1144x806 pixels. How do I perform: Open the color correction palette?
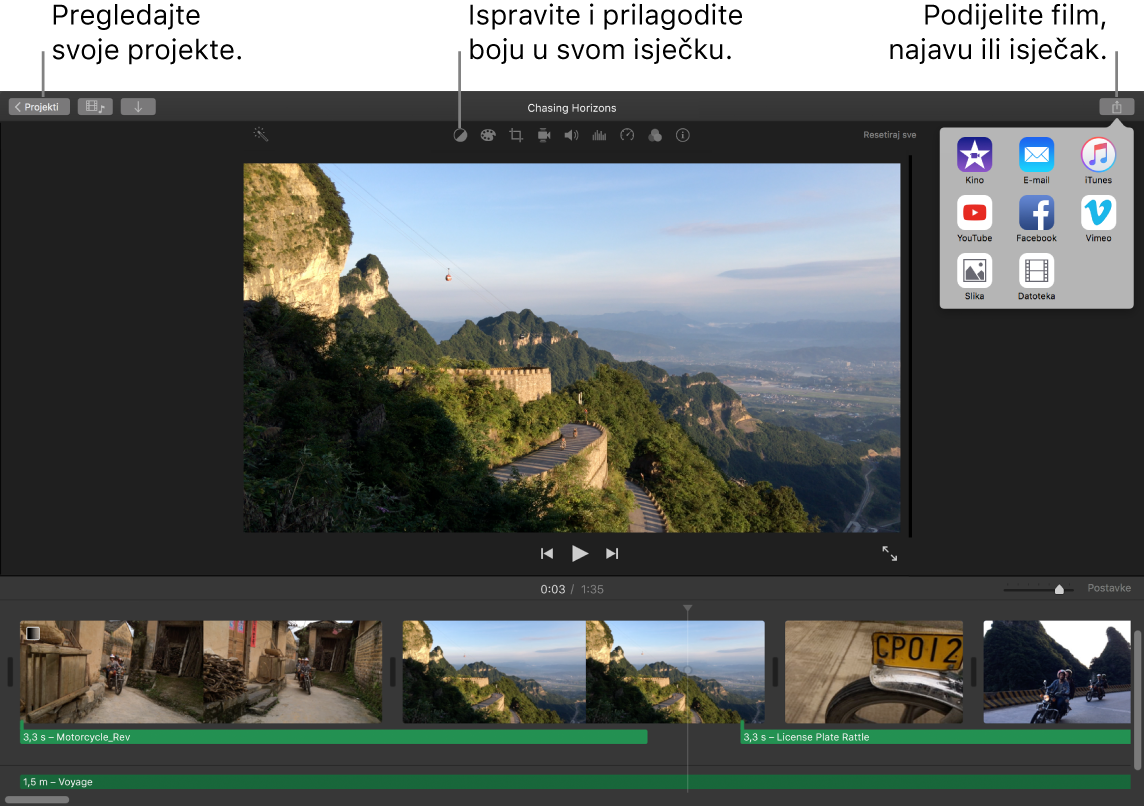tap(488, 134)
